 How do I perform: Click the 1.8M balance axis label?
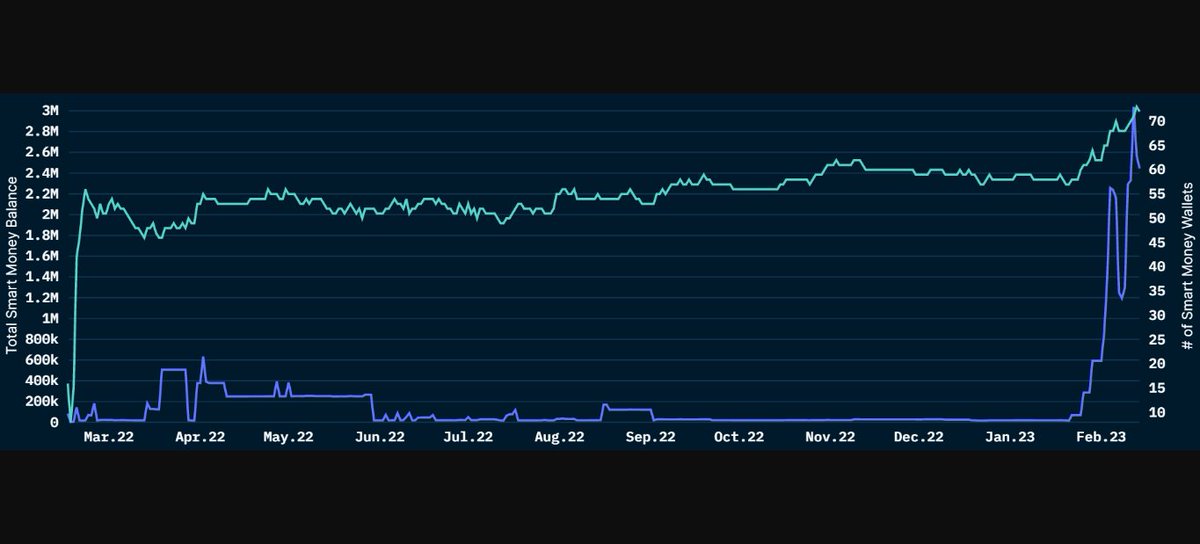tap(44, 235)
